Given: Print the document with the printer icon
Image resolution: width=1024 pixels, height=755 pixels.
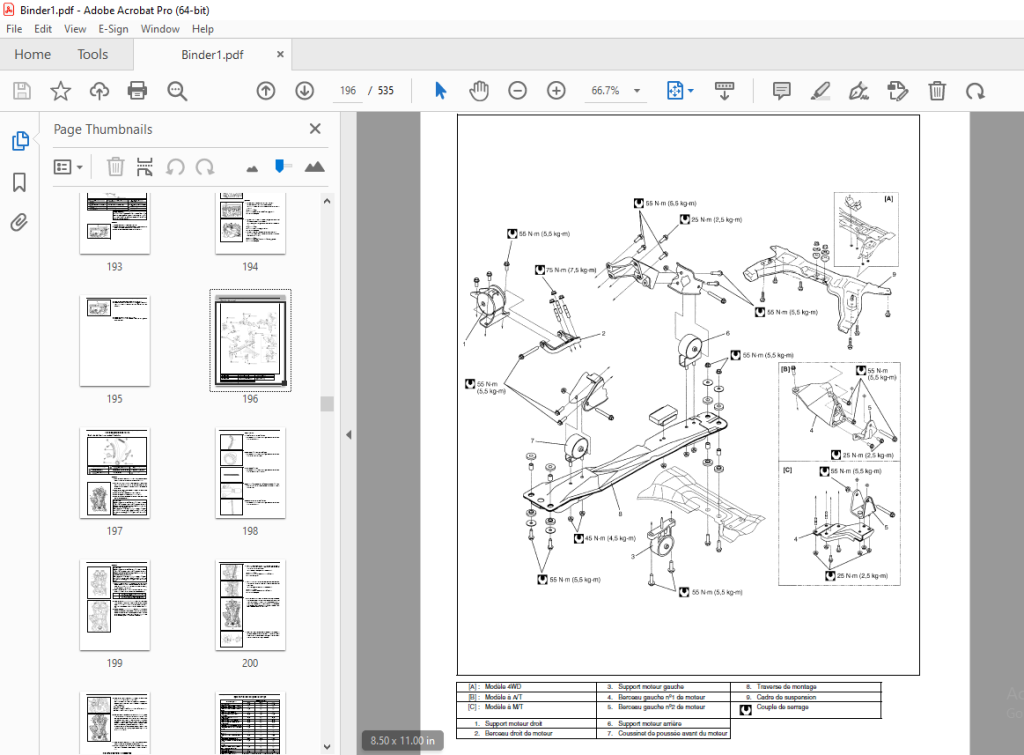Looking at the screenshot, I should pyautogui.click(x=137, y=91).
